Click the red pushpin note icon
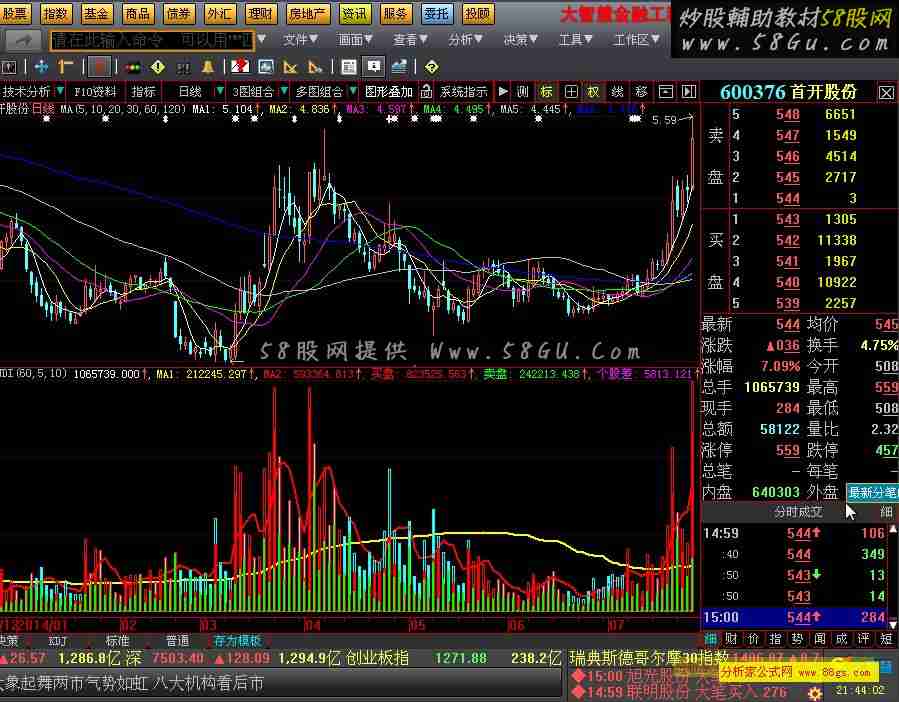 [x=240, y=67]
